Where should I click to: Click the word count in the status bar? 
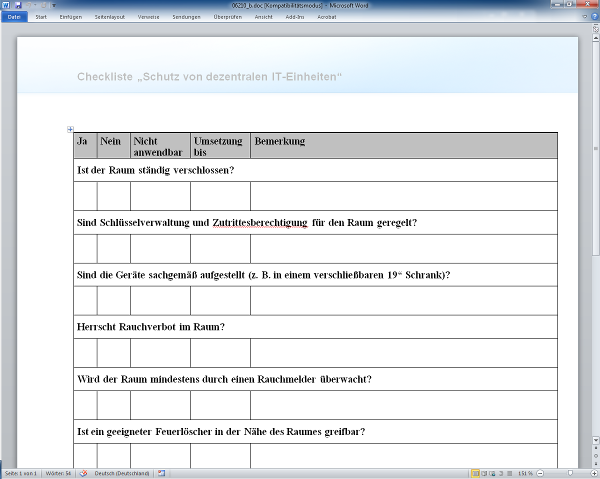(57, 473)
